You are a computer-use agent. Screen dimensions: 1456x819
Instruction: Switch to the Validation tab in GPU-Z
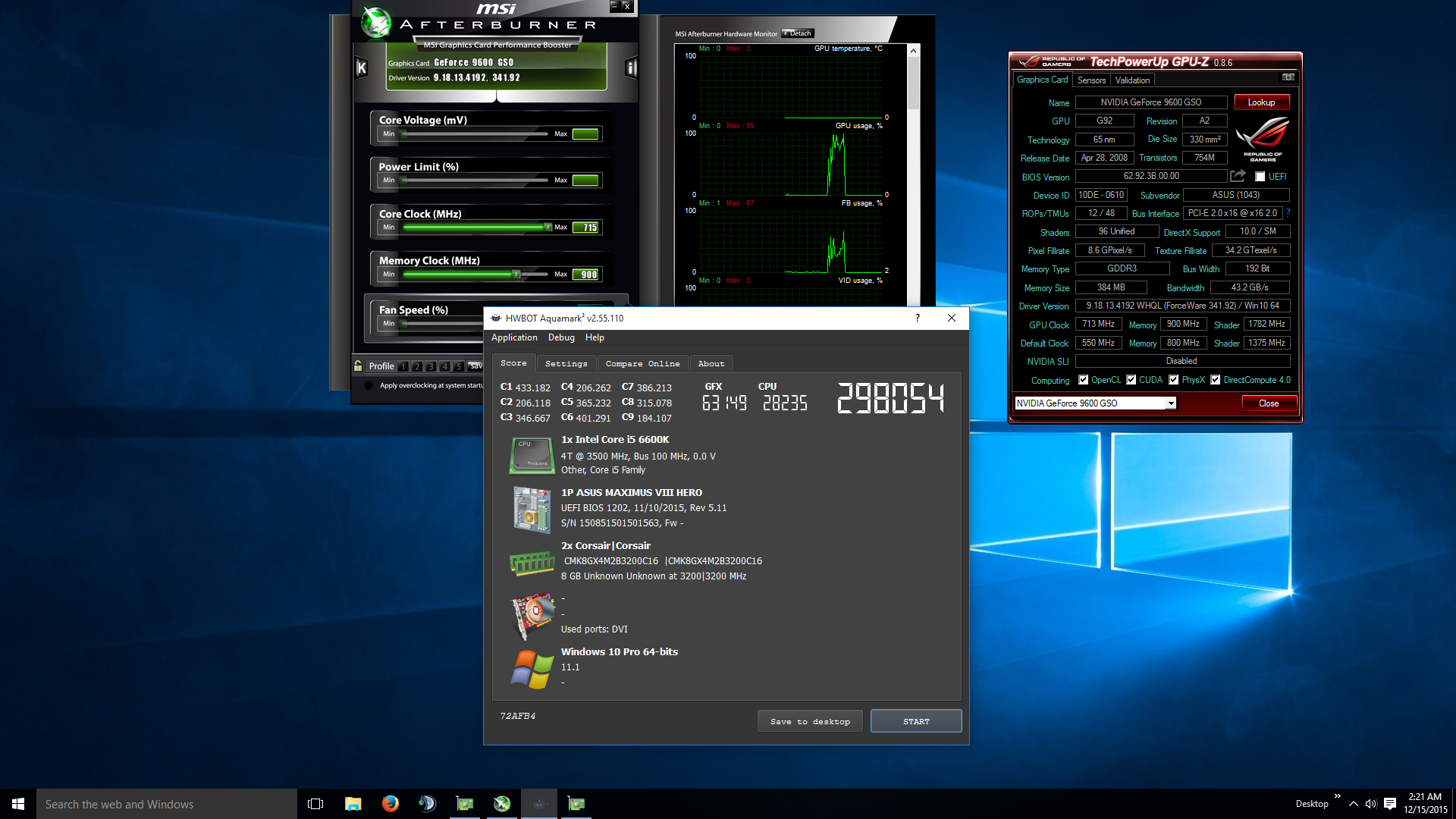[x=1133, y=80]
